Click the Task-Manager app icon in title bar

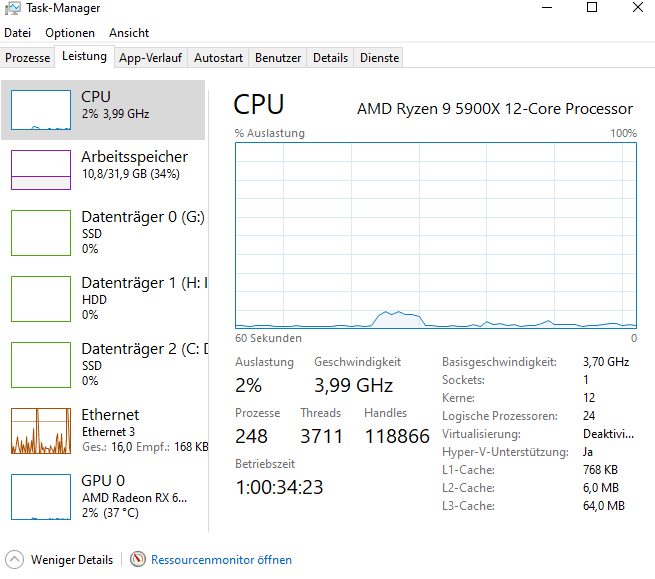(x=13, y=8)
